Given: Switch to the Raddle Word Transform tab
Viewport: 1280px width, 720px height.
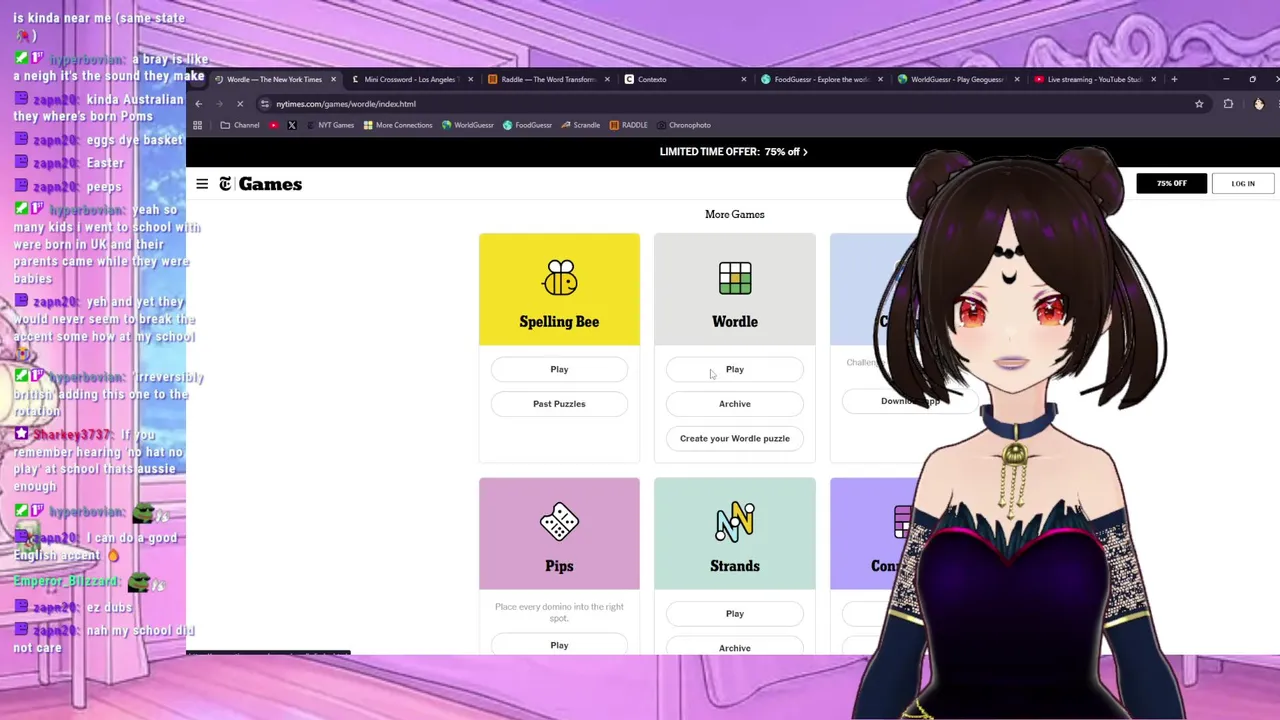Looking at the screenshot, I should pos(546,79).
